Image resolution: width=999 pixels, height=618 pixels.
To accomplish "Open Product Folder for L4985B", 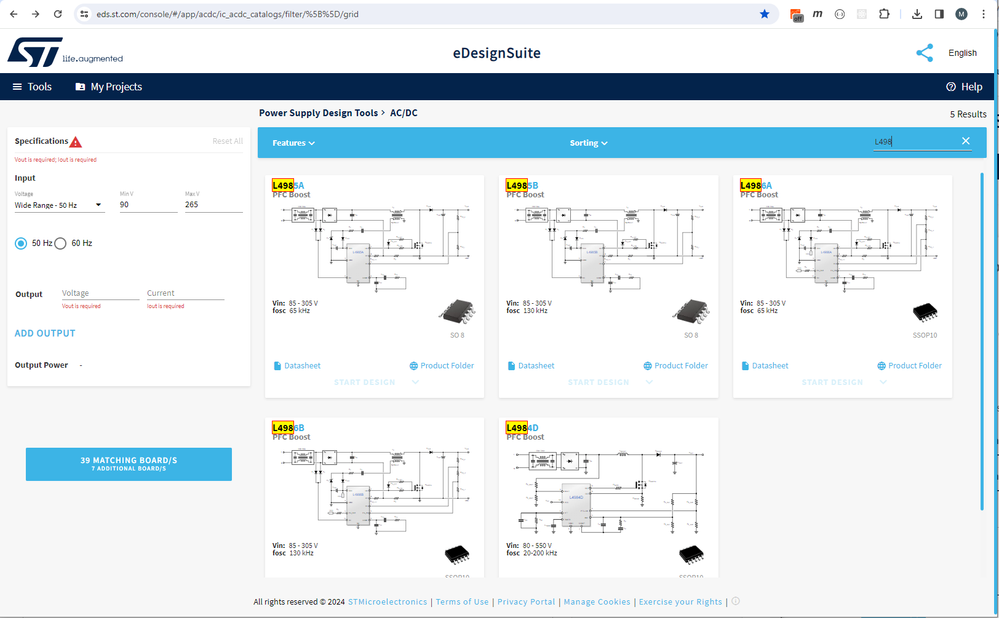I will 675,366.
